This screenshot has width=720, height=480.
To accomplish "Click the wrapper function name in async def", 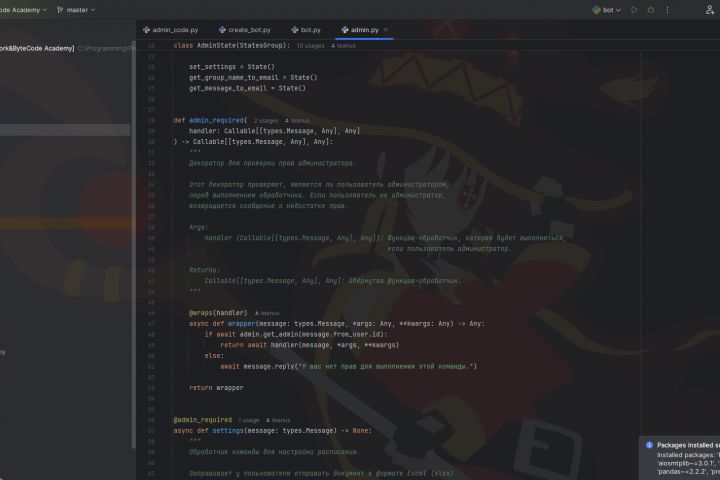I will (x=241, y=324).
